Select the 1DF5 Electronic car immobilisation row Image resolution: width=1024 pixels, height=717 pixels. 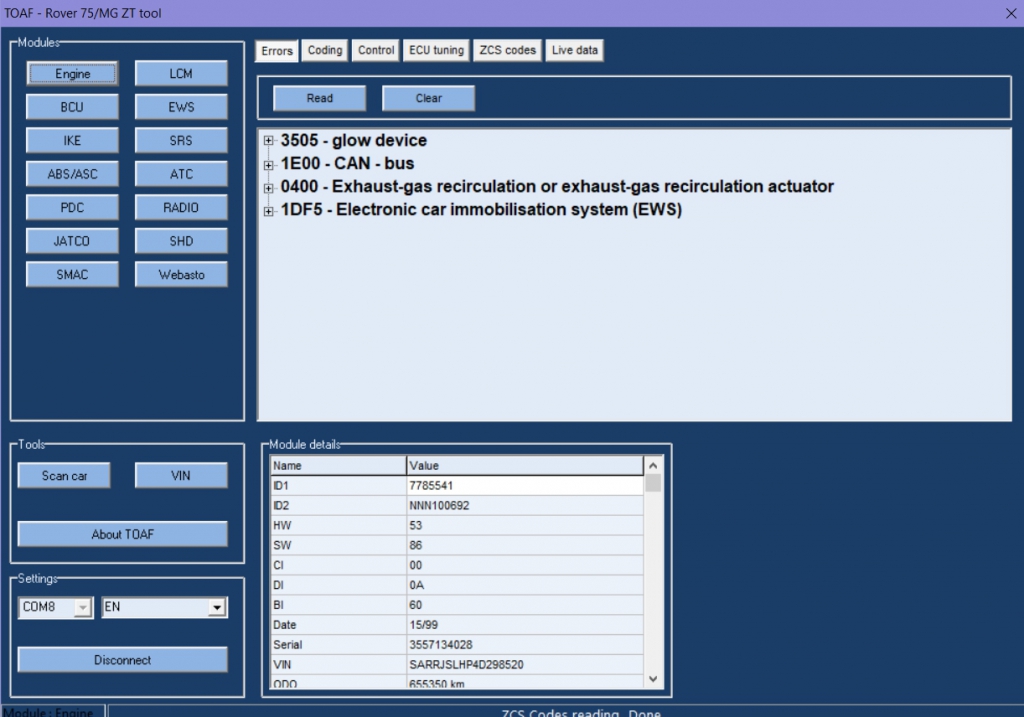tap(481, 210)
